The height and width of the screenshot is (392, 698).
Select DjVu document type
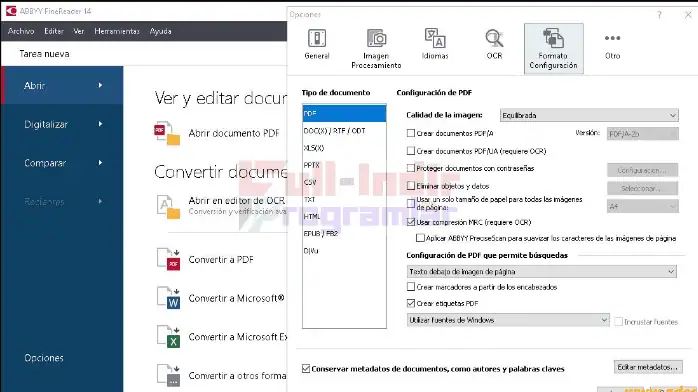(344, 251)
